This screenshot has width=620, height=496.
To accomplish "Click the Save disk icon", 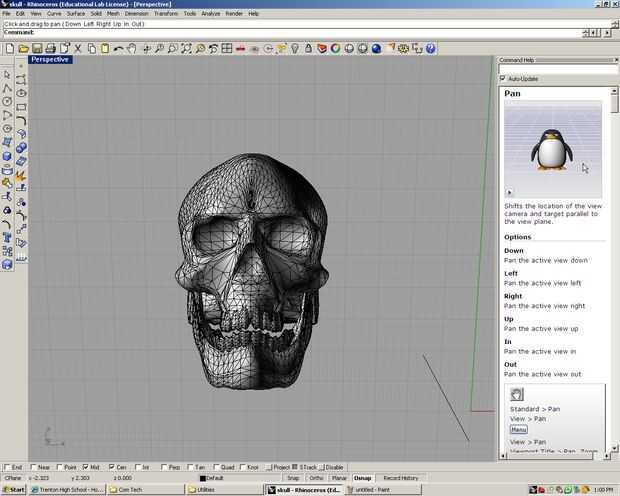I will 37,48.
